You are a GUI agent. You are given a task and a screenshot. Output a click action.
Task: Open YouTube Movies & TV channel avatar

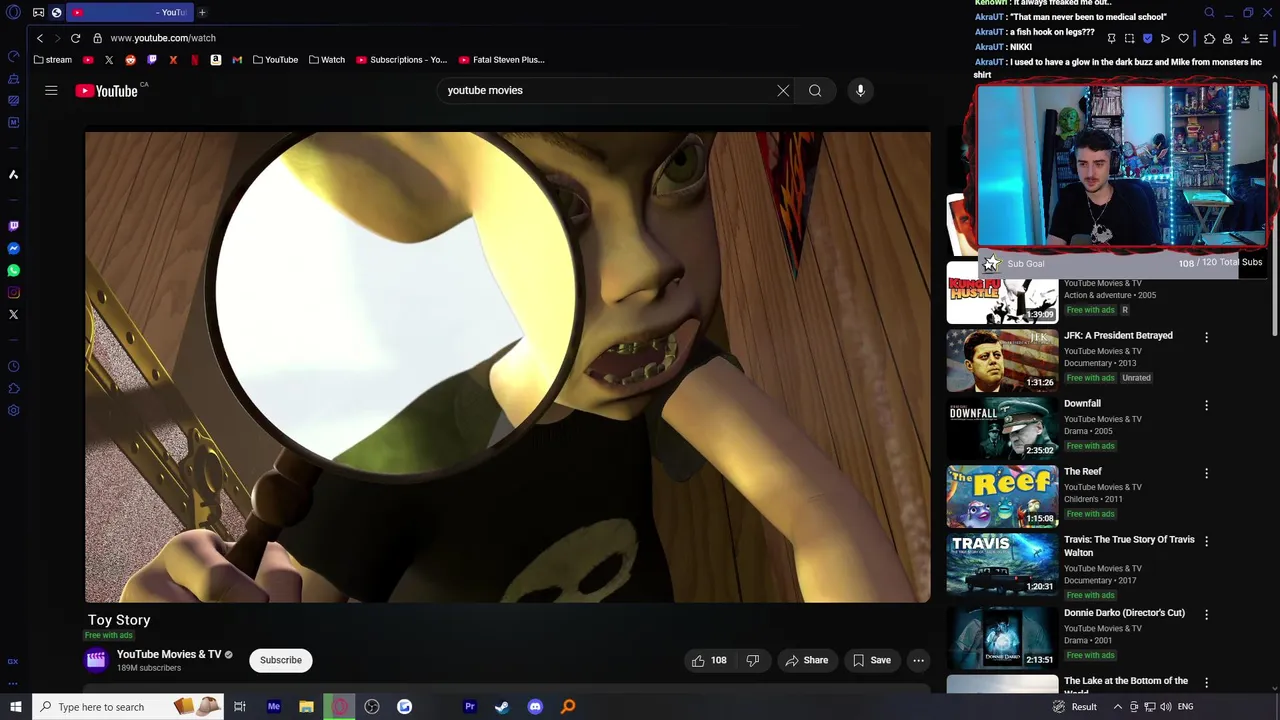pos(96,659)
